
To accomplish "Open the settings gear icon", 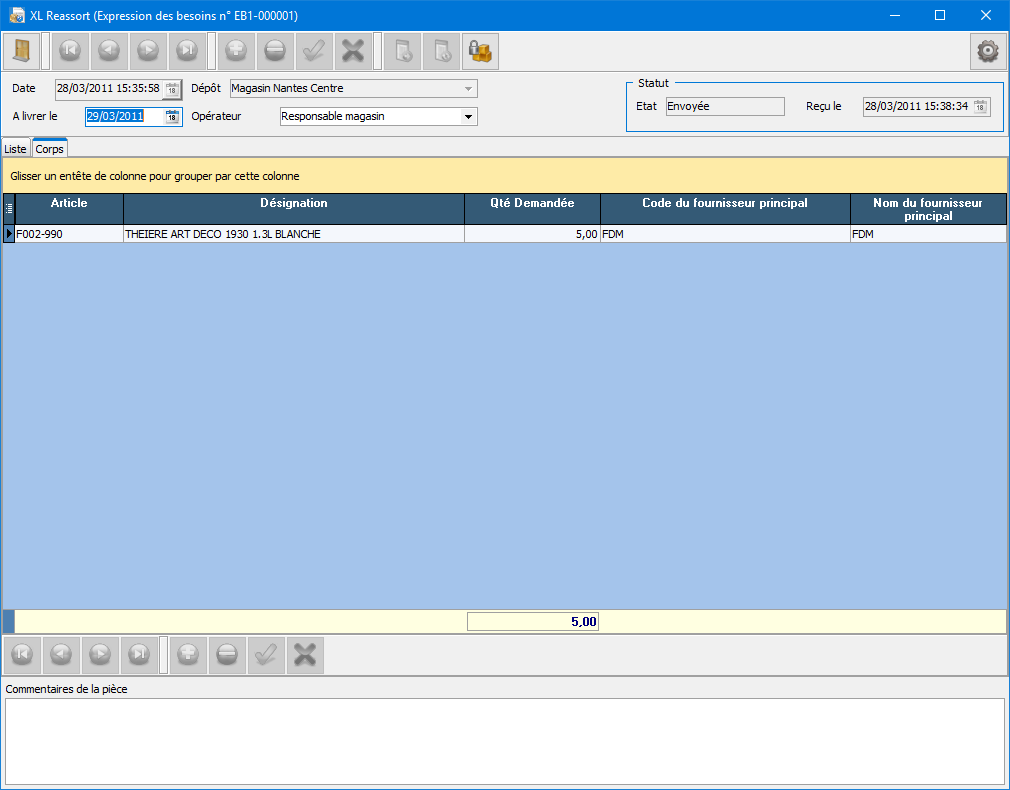I will coord(988,51).
